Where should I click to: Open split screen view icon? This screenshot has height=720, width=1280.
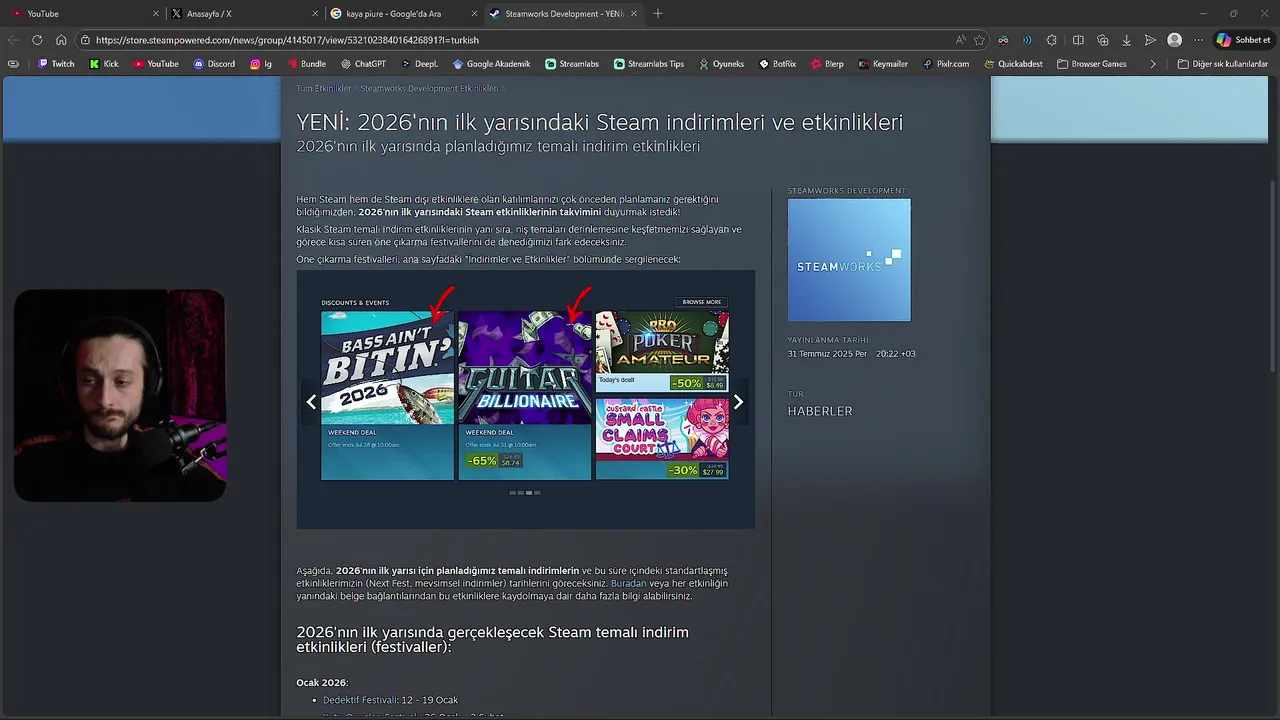tap(1078, 40)
